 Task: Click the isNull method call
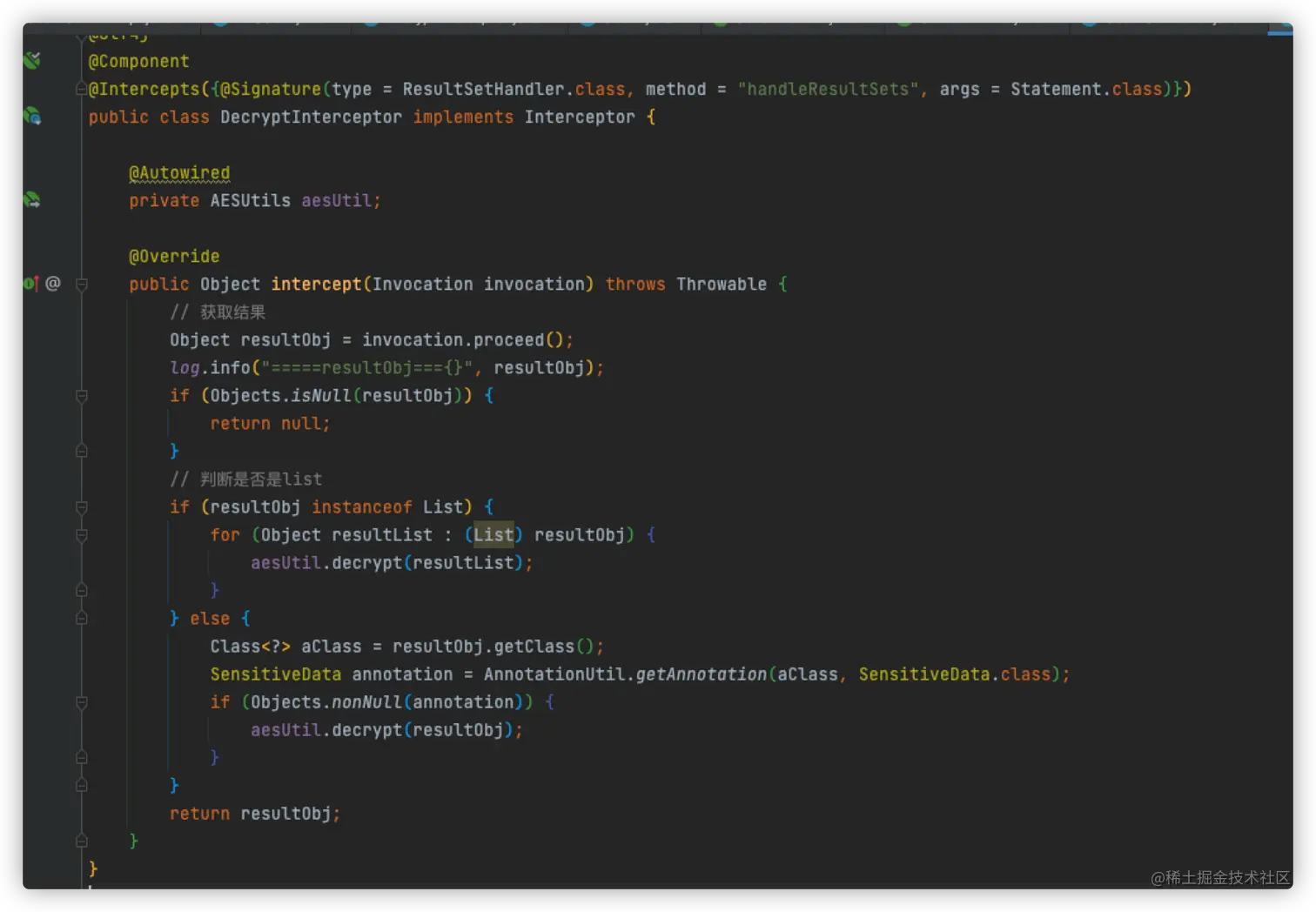coord(321,395)
